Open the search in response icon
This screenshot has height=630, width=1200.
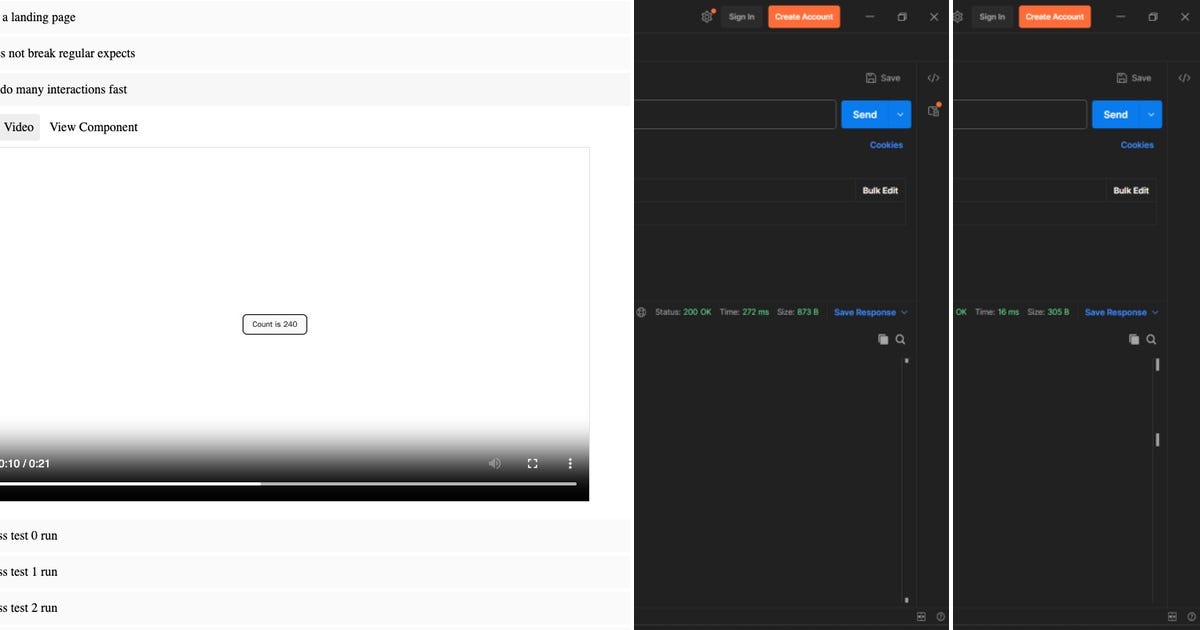[x=901, y=339]
